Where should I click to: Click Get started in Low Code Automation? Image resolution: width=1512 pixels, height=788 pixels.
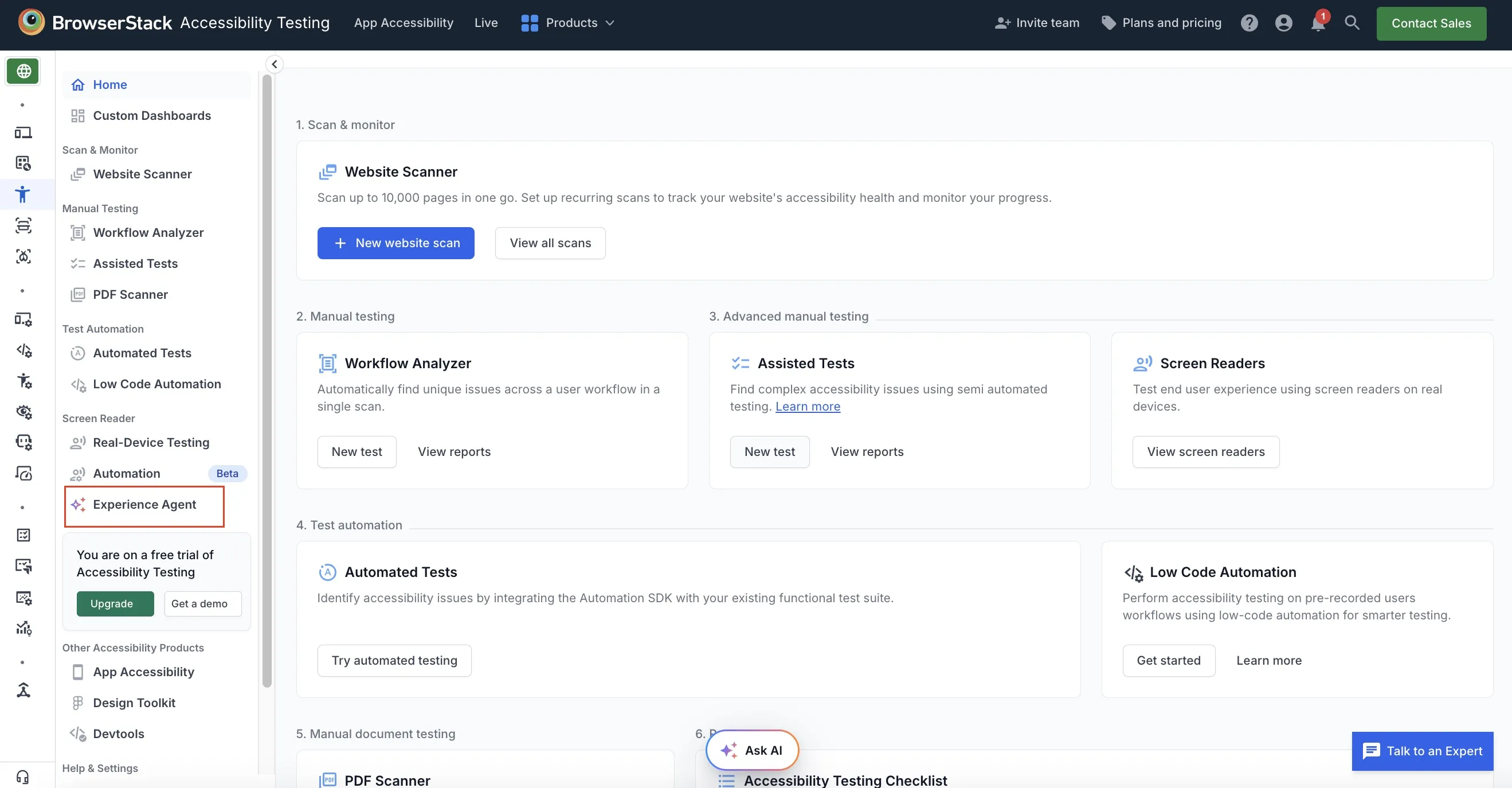(1169, 661)
